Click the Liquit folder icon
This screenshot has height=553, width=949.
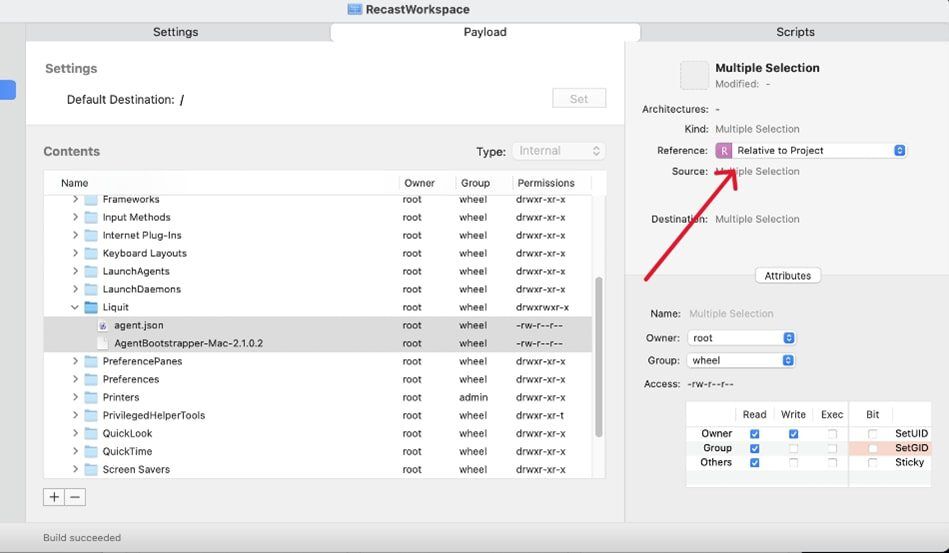[x=91, y=307]
